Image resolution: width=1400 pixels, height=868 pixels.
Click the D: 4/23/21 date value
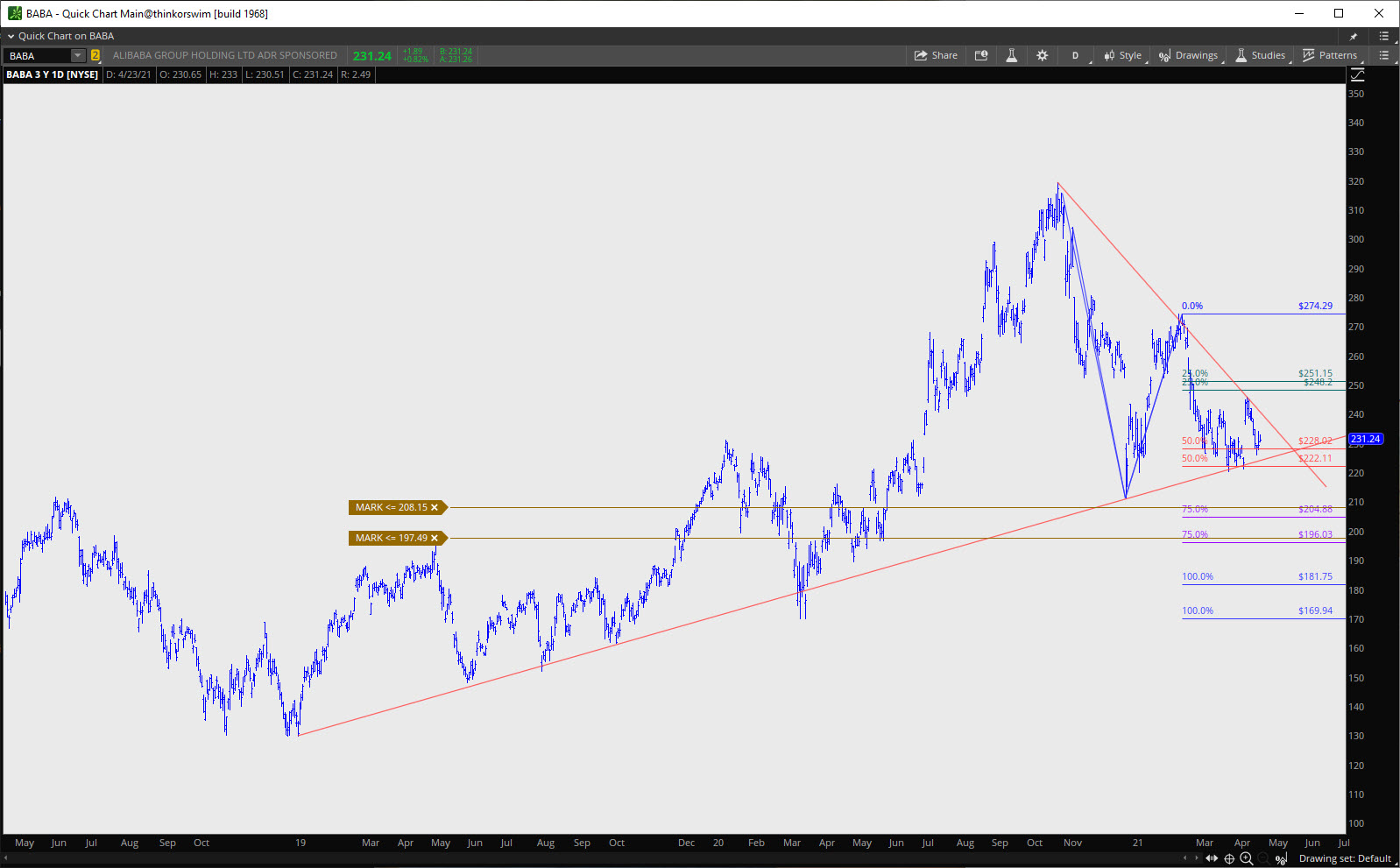click(x=129, y=74)
